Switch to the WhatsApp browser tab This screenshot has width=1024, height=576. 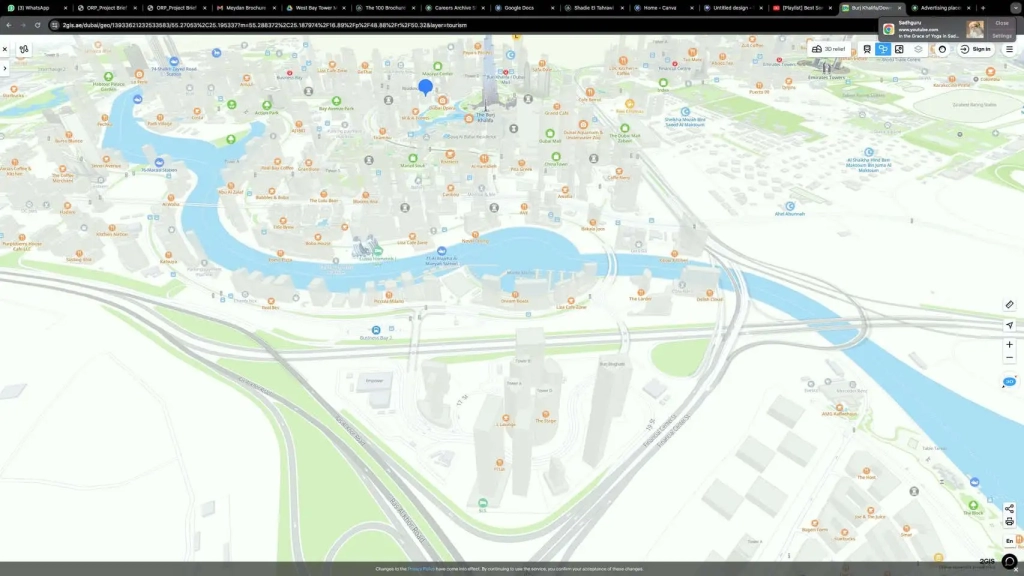(x=36, y=8)
